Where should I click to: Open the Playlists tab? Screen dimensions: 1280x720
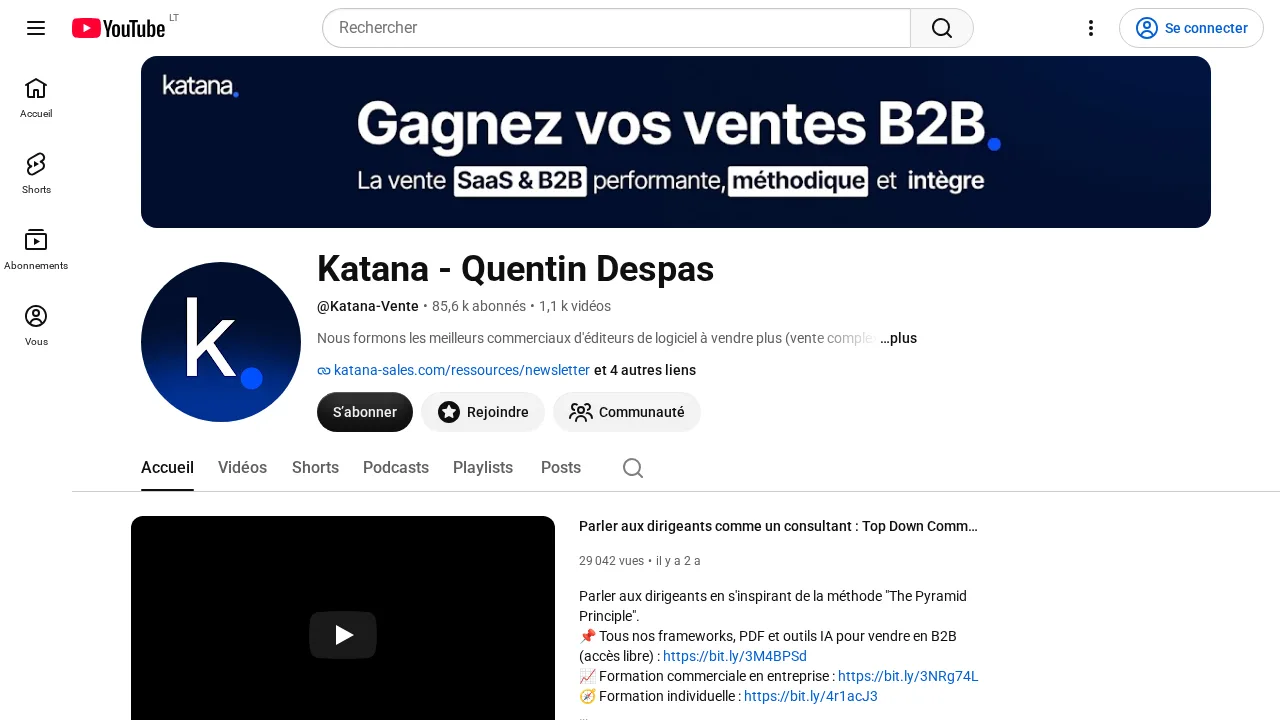point(483,468)
